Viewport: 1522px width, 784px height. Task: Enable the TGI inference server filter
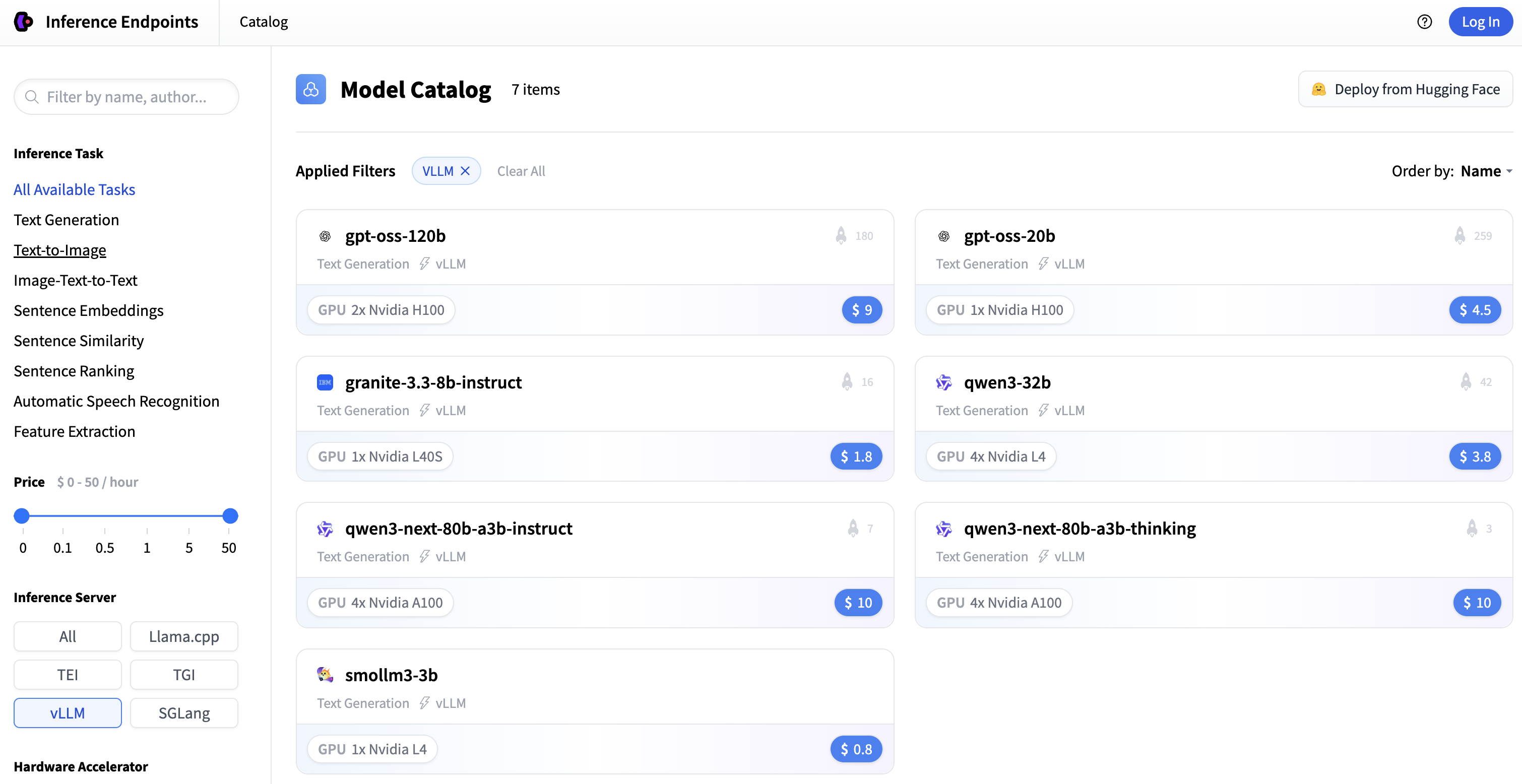184,674
